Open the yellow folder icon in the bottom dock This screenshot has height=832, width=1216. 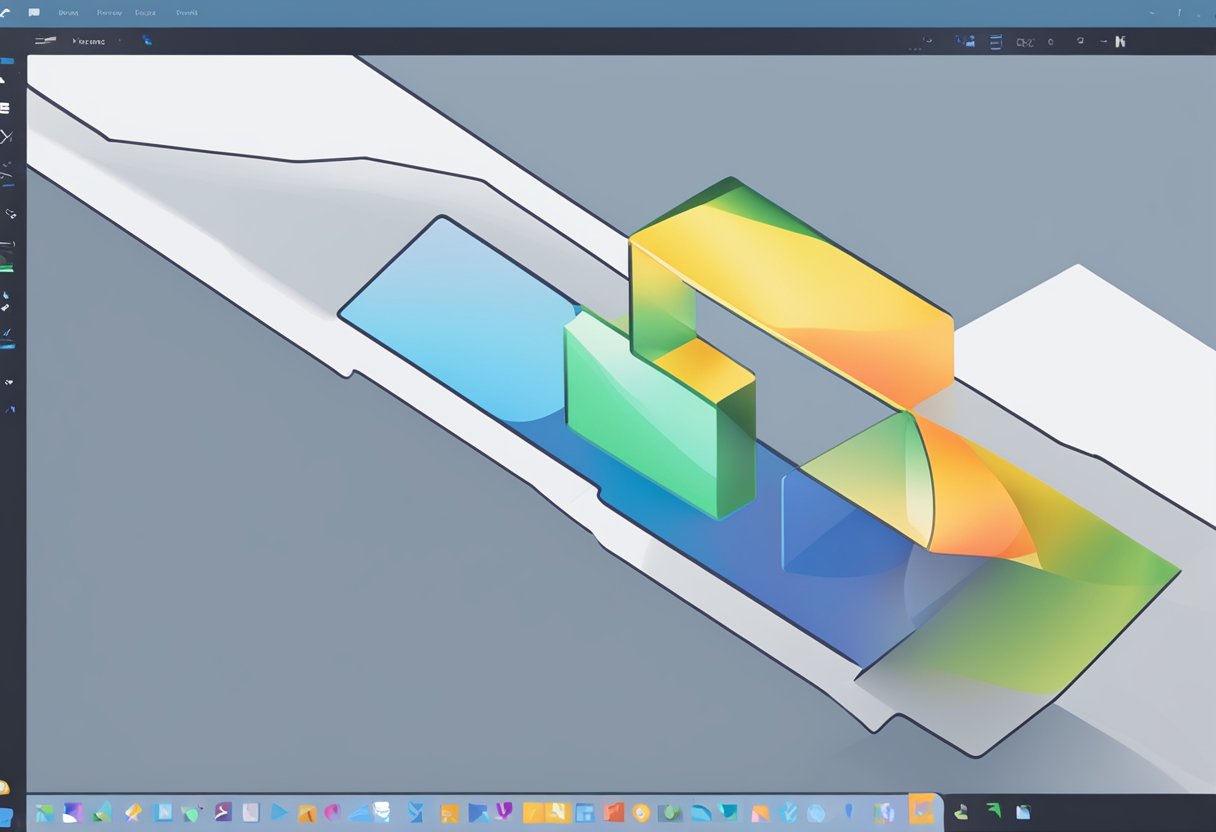pos(533,812)
